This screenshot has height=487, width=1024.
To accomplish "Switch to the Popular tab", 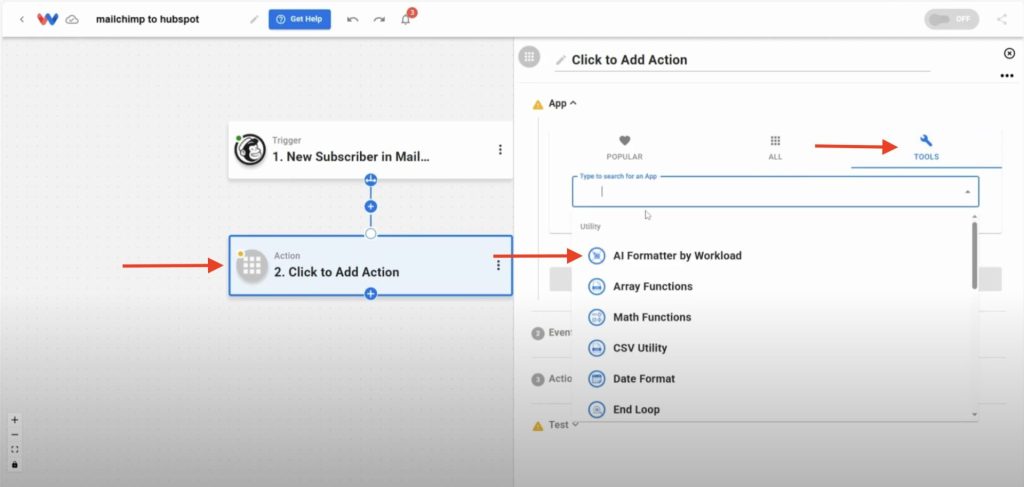I will pos(624,148).
